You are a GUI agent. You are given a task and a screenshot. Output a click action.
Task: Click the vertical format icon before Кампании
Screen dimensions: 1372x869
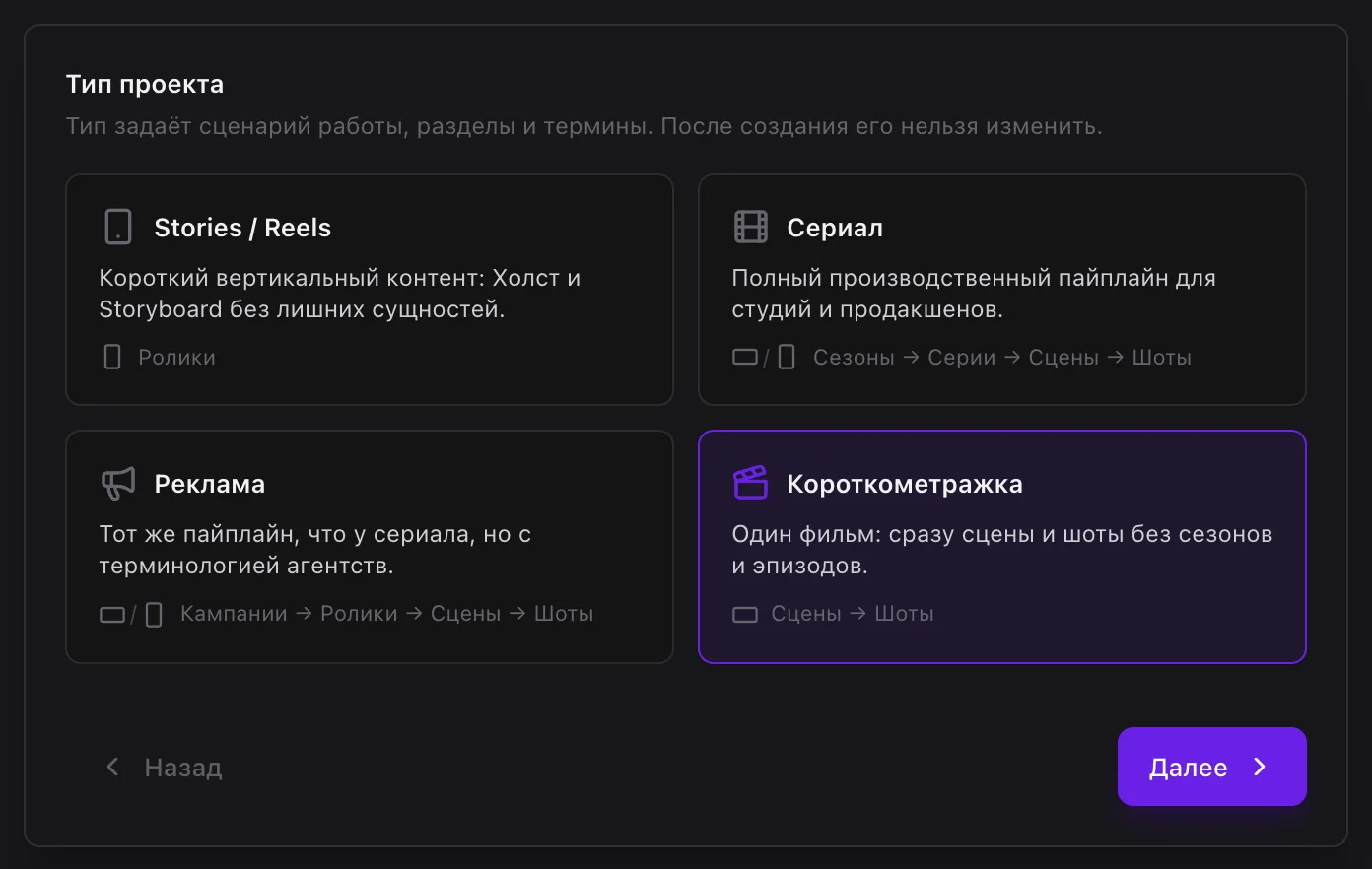[154, 615]
